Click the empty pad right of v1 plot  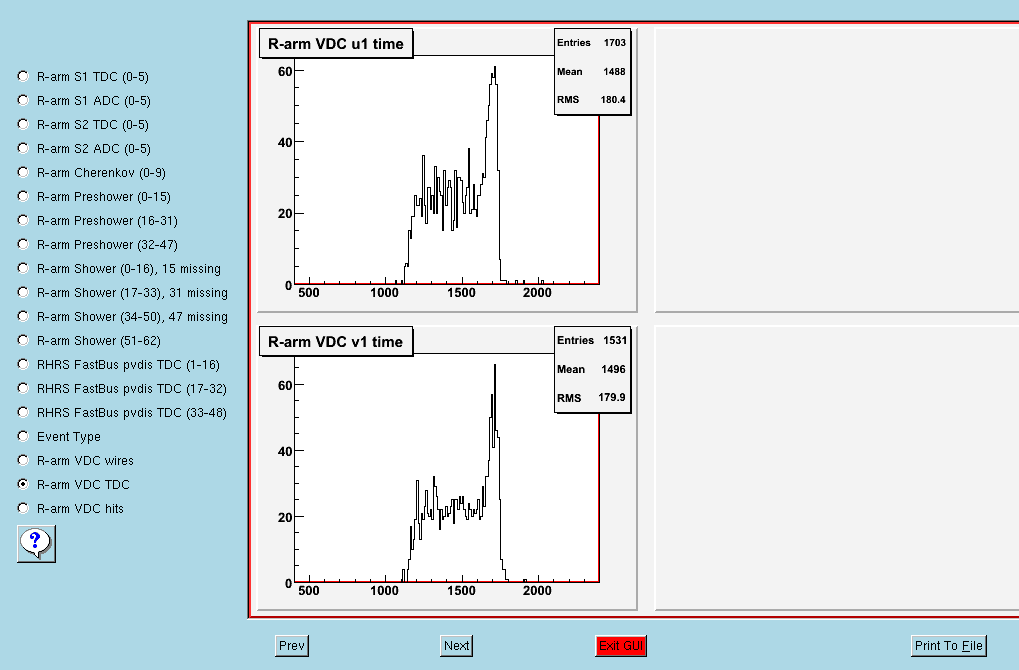tap(837, 468)
